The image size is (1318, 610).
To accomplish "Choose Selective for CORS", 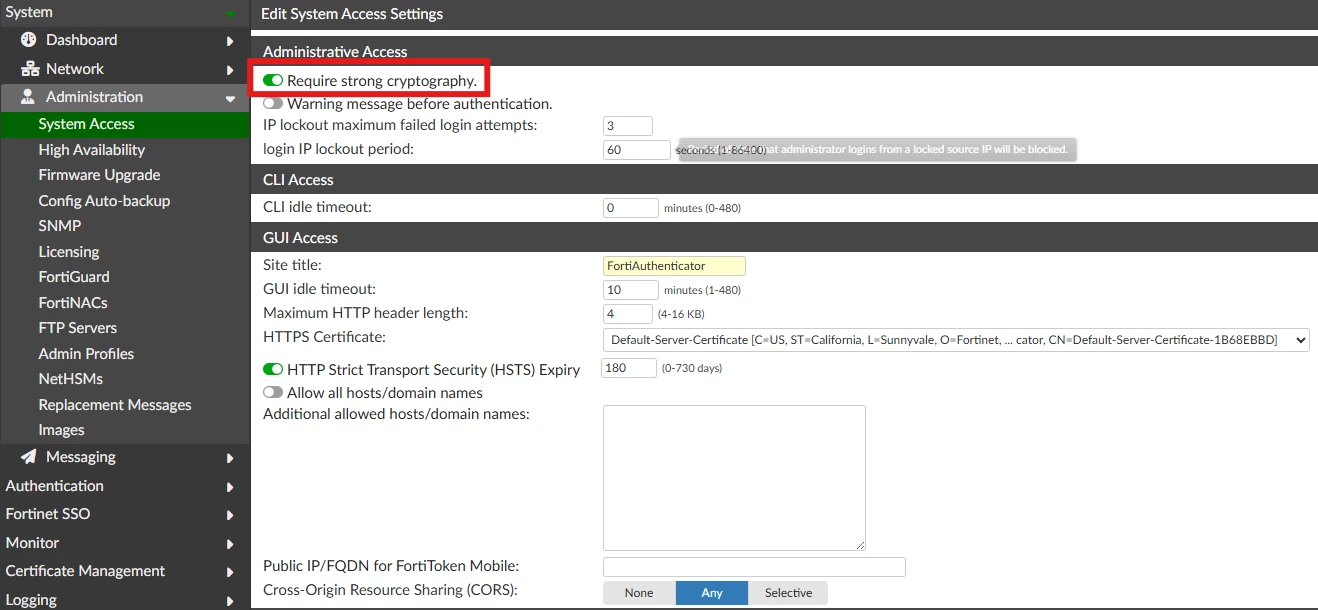I will (x=788, y=593).
